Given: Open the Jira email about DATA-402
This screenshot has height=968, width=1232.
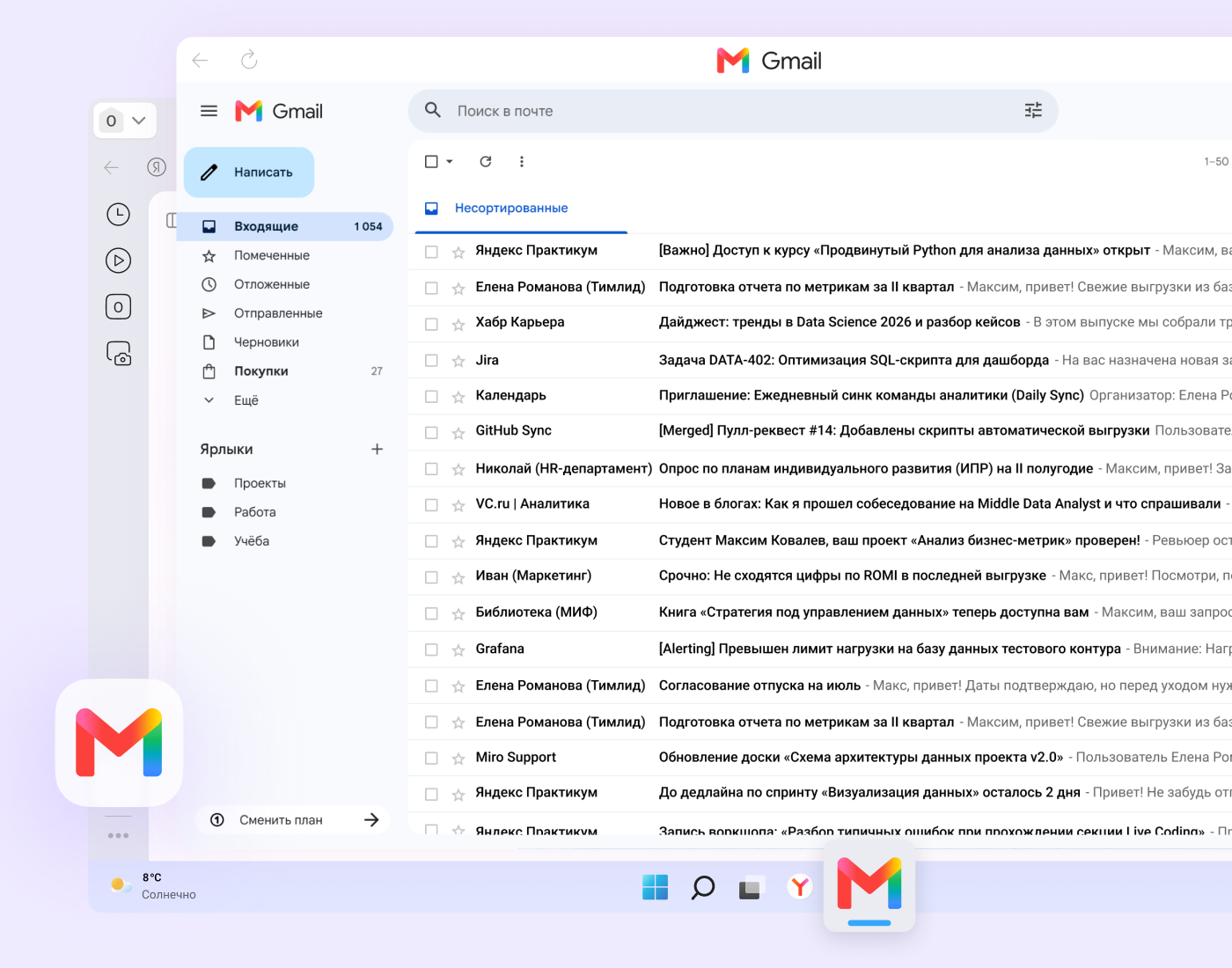Looking at the screenshot, I should [x=820, y=360].
